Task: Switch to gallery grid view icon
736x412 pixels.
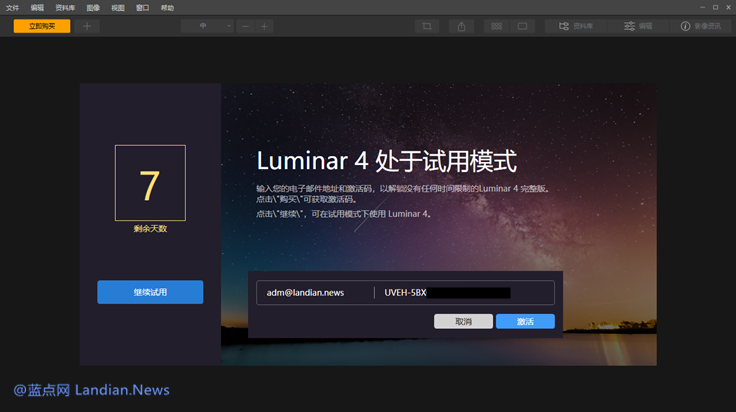Action: pos(496,26)
